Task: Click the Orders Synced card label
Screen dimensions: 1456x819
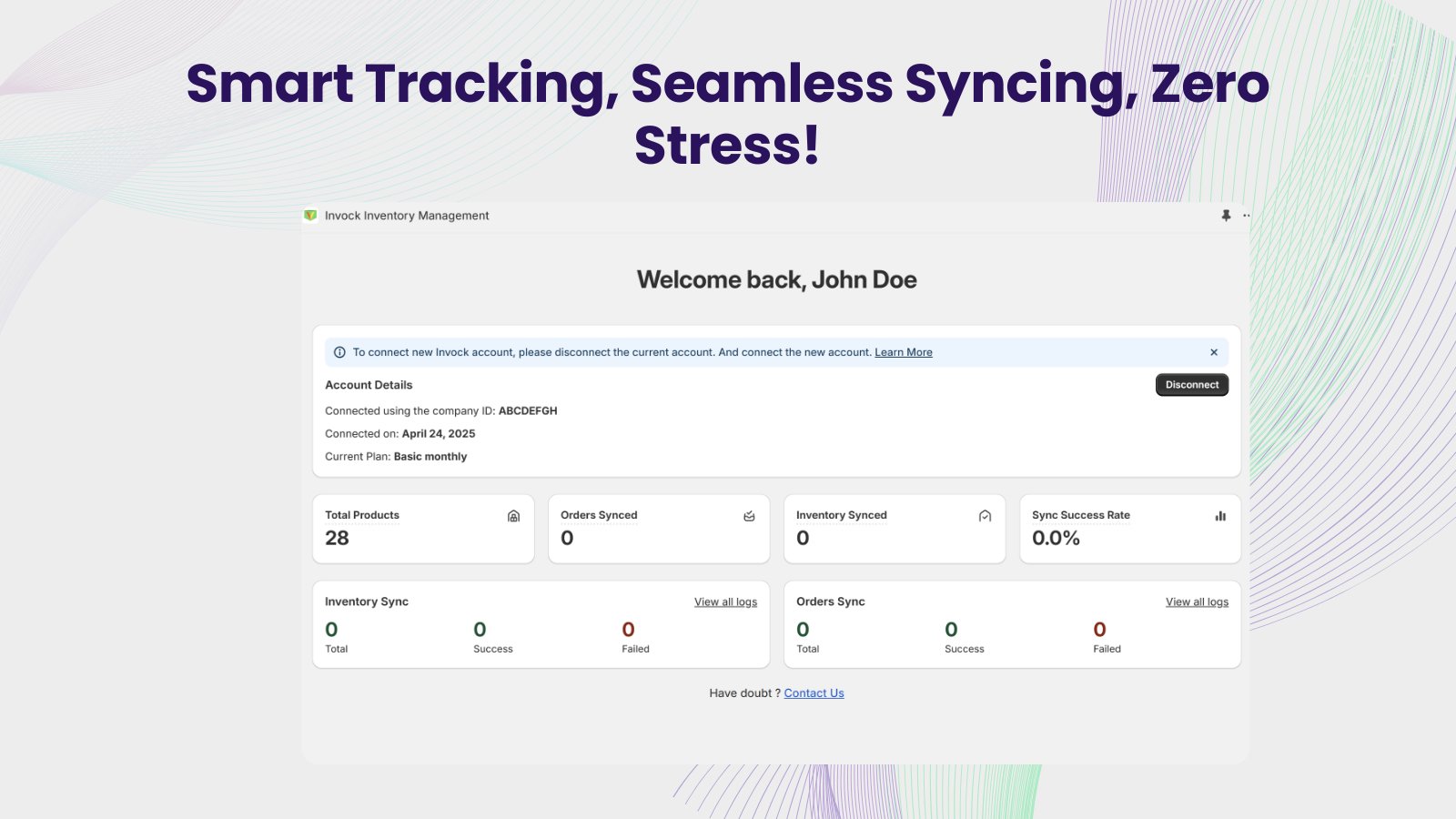Action: coord(599,515)
